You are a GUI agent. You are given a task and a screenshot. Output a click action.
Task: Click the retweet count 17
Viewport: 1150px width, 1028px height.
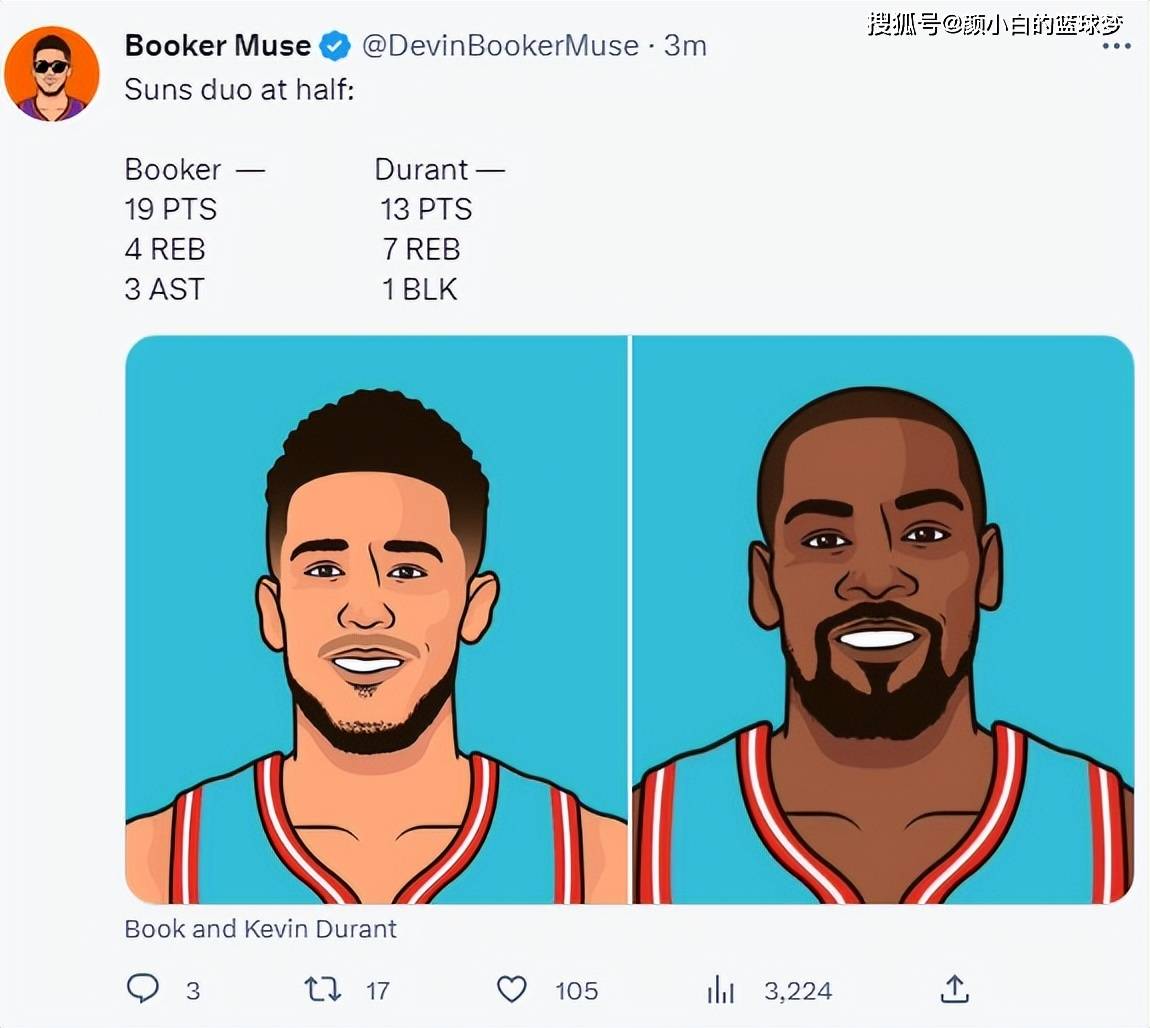click(x=378, y=991)
